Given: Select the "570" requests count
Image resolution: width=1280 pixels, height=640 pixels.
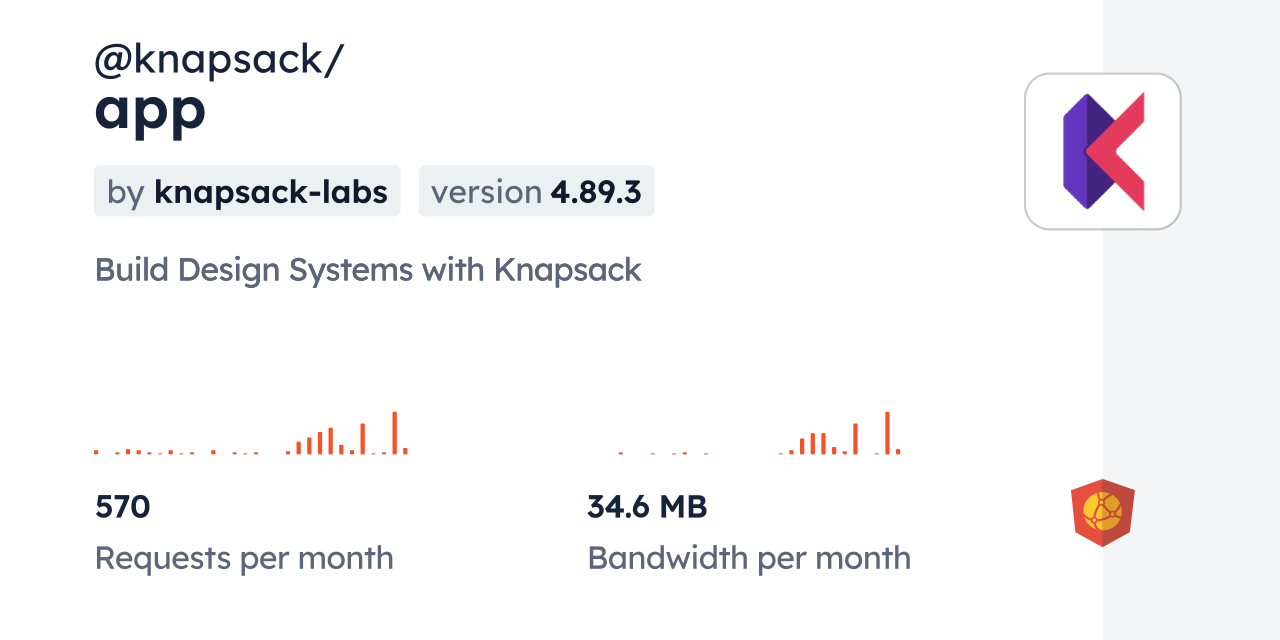Looking at the screenshot, I should click(122, 507).
